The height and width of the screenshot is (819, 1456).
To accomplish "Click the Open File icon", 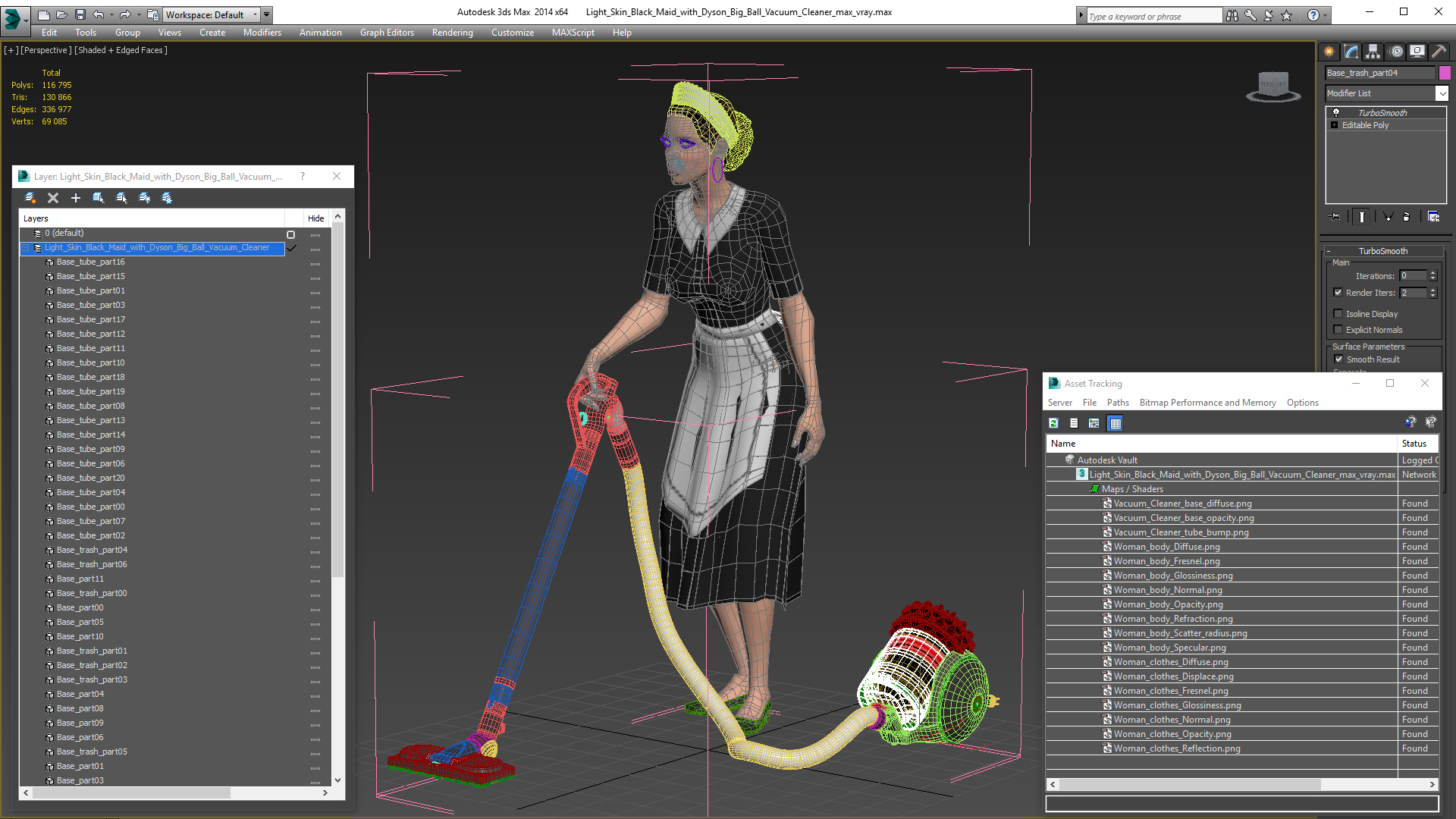I will coord(61,14).
